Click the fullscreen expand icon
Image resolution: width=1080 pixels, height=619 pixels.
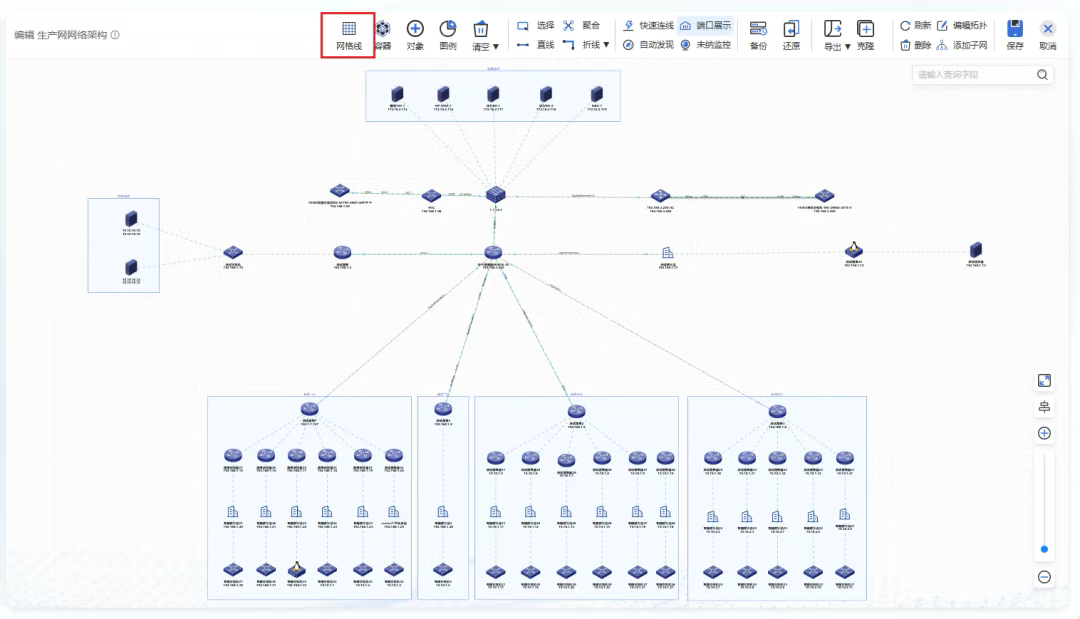pyautogui.click(x=1044, y=380)
